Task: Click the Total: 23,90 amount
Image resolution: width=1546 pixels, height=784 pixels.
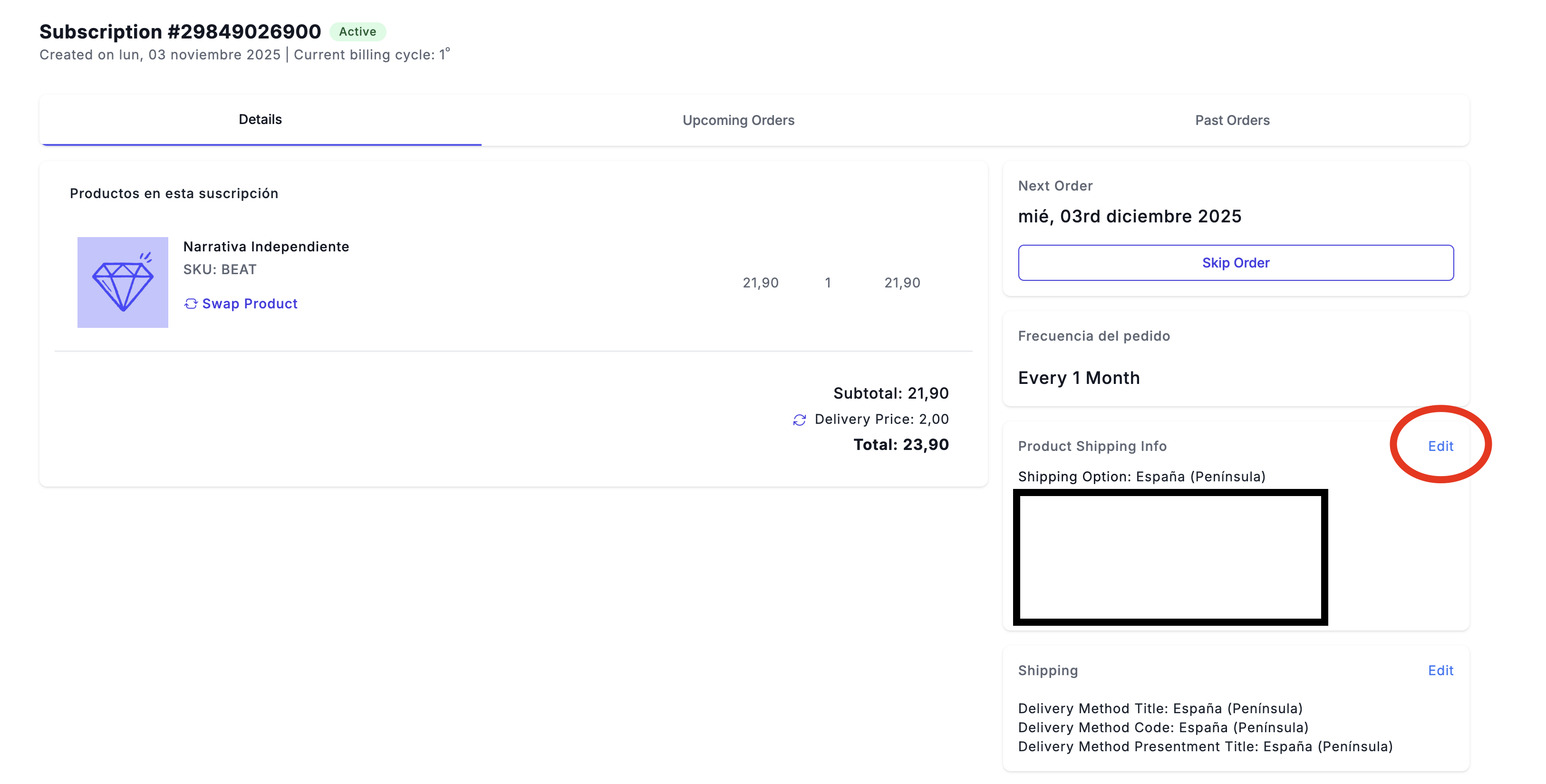Action: tap(900, 444)
